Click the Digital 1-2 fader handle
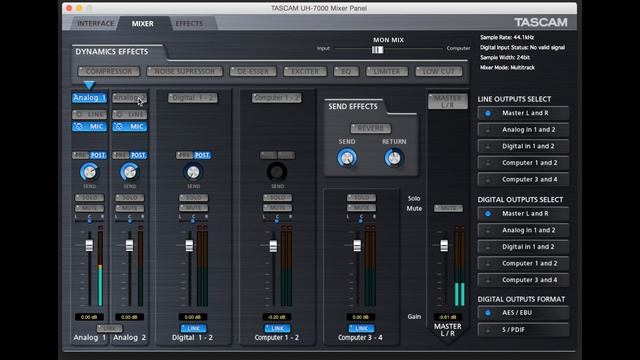Viewport: 640px width, 360px height. tap(189, 245)
